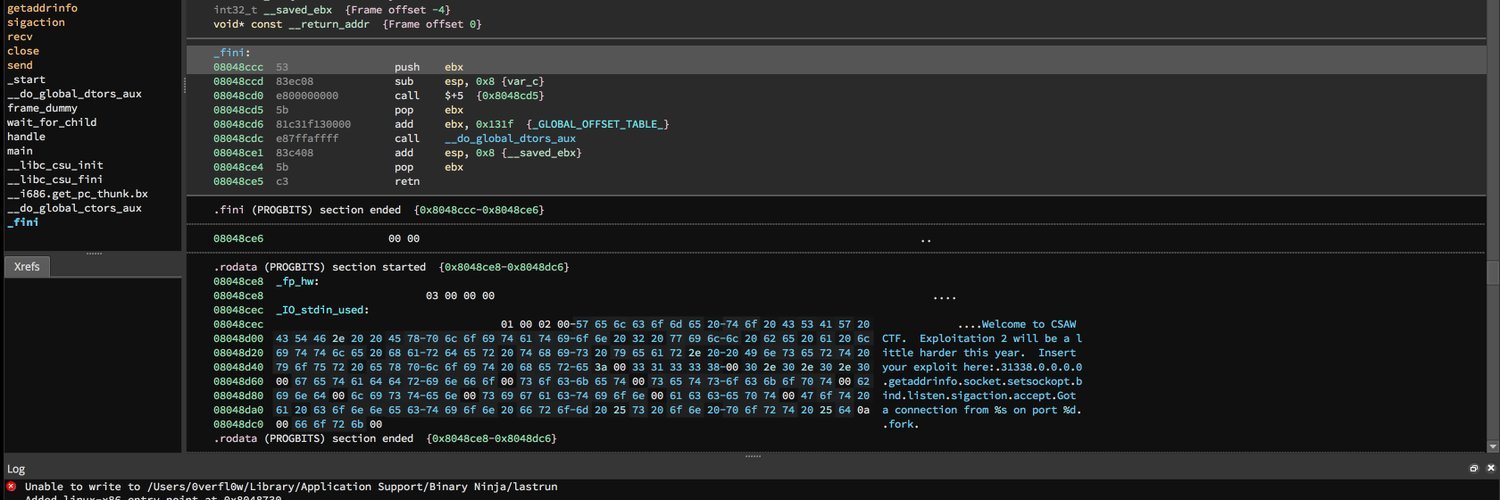Select __do_global_ctors_aux function
Image resolution: width=1500 pixels, height=500 pixels.
[x=74, y=208]
